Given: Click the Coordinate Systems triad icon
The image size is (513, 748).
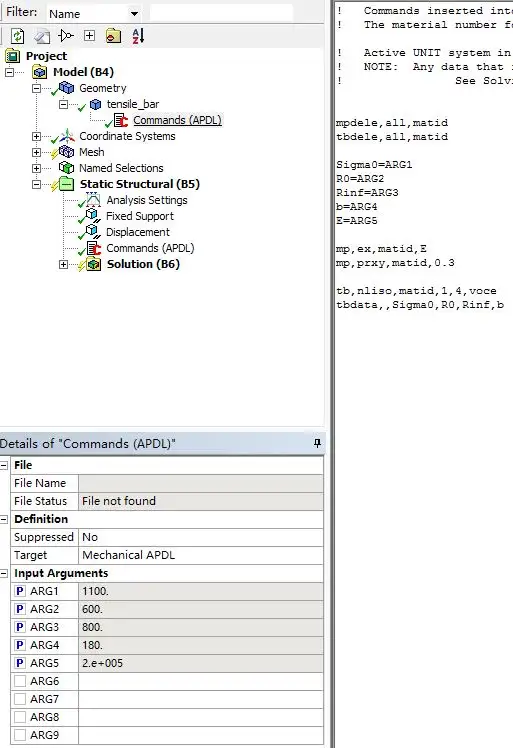Looking at the screenshot, I should (67, 136).
